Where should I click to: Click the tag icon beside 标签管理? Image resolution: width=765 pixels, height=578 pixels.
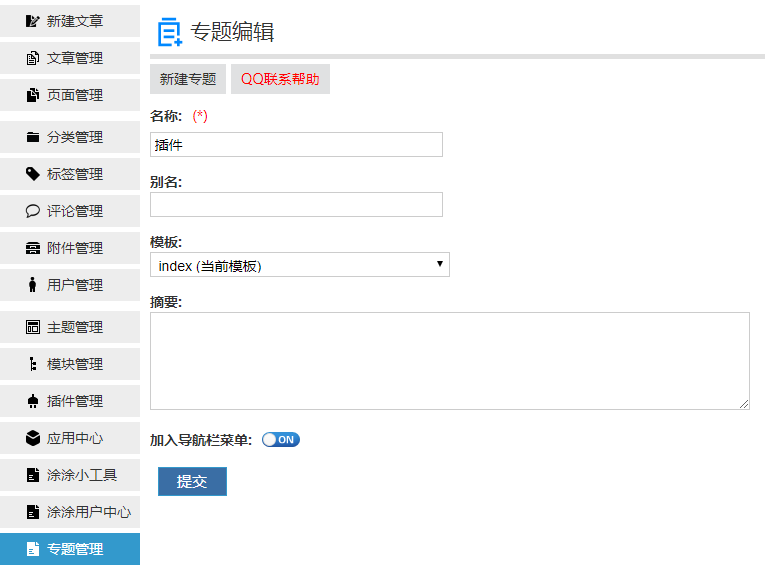coord(32,174)
